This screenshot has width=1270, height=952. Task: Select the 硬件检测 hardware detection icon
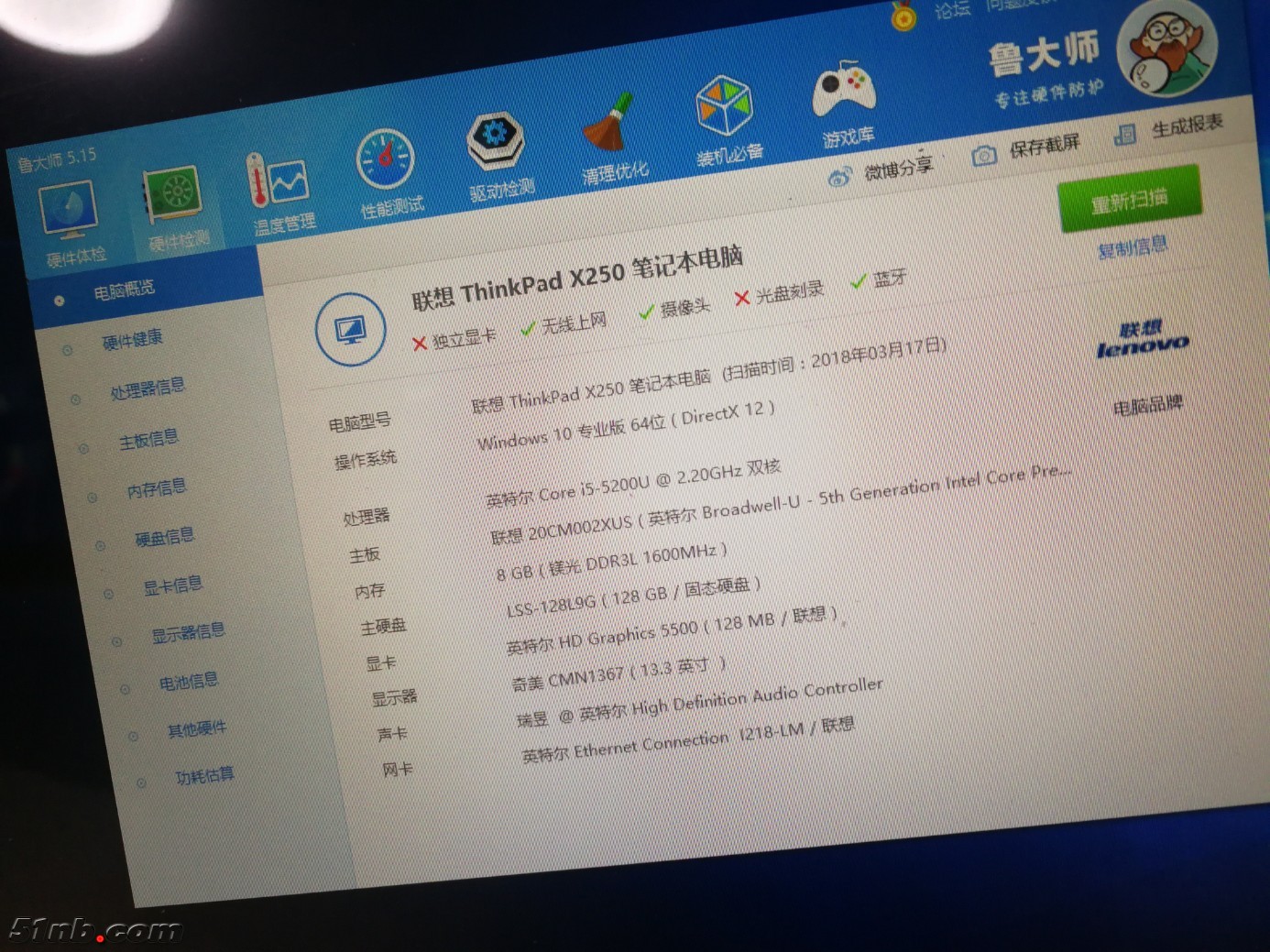click(x=173, y=200)
